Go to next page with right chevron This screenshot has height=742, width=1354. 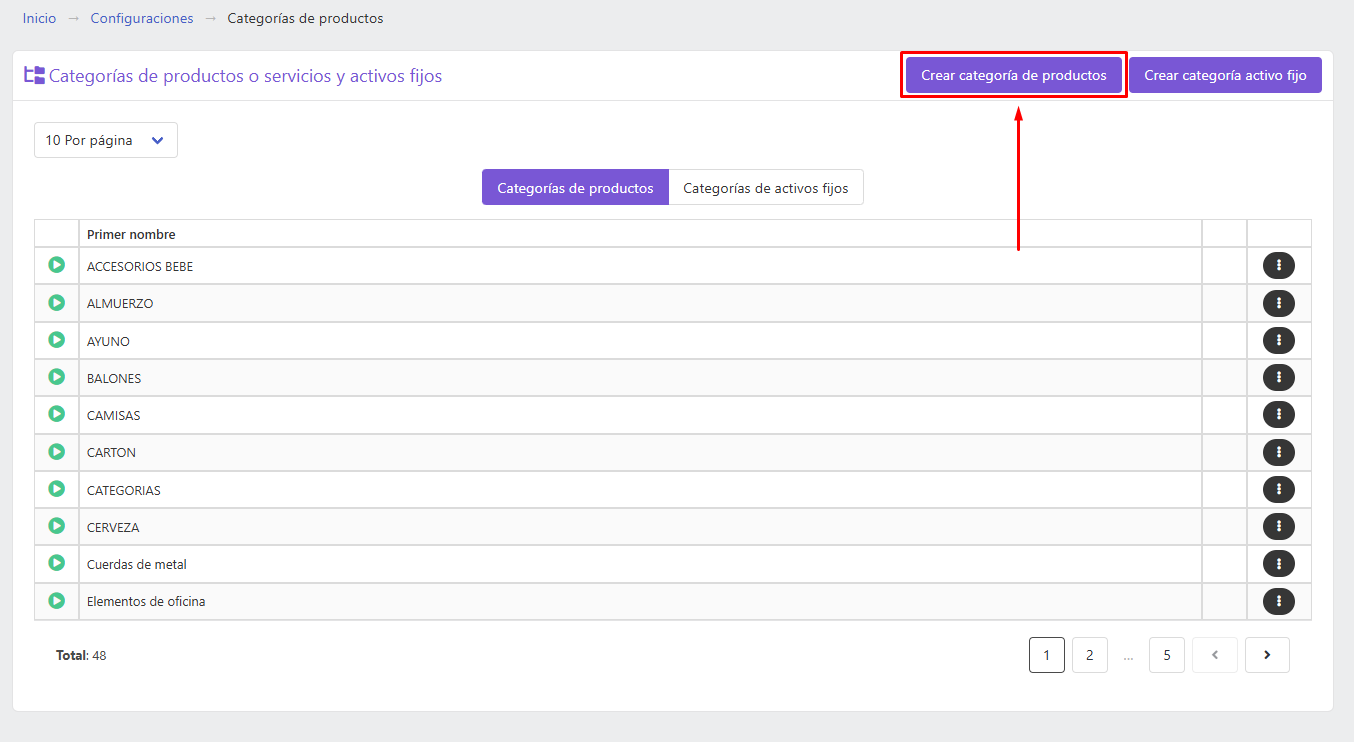[x=1267, y=655]
